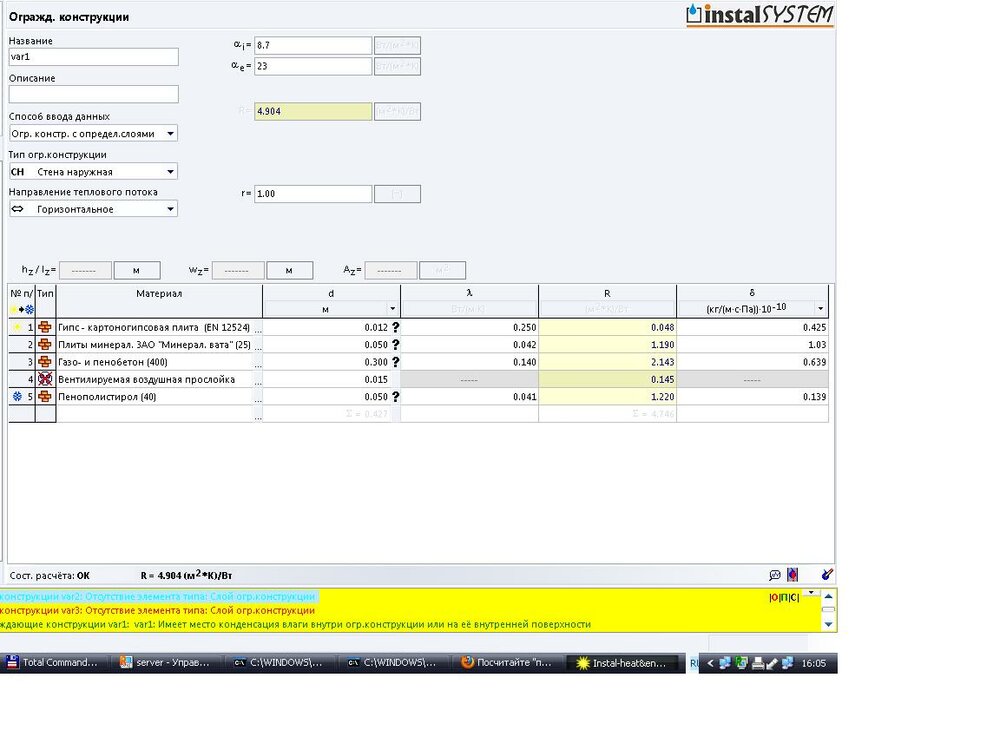Toggle the О|П|С message type filter
The width and height of the screenshot is (1000, 750).
784,598
